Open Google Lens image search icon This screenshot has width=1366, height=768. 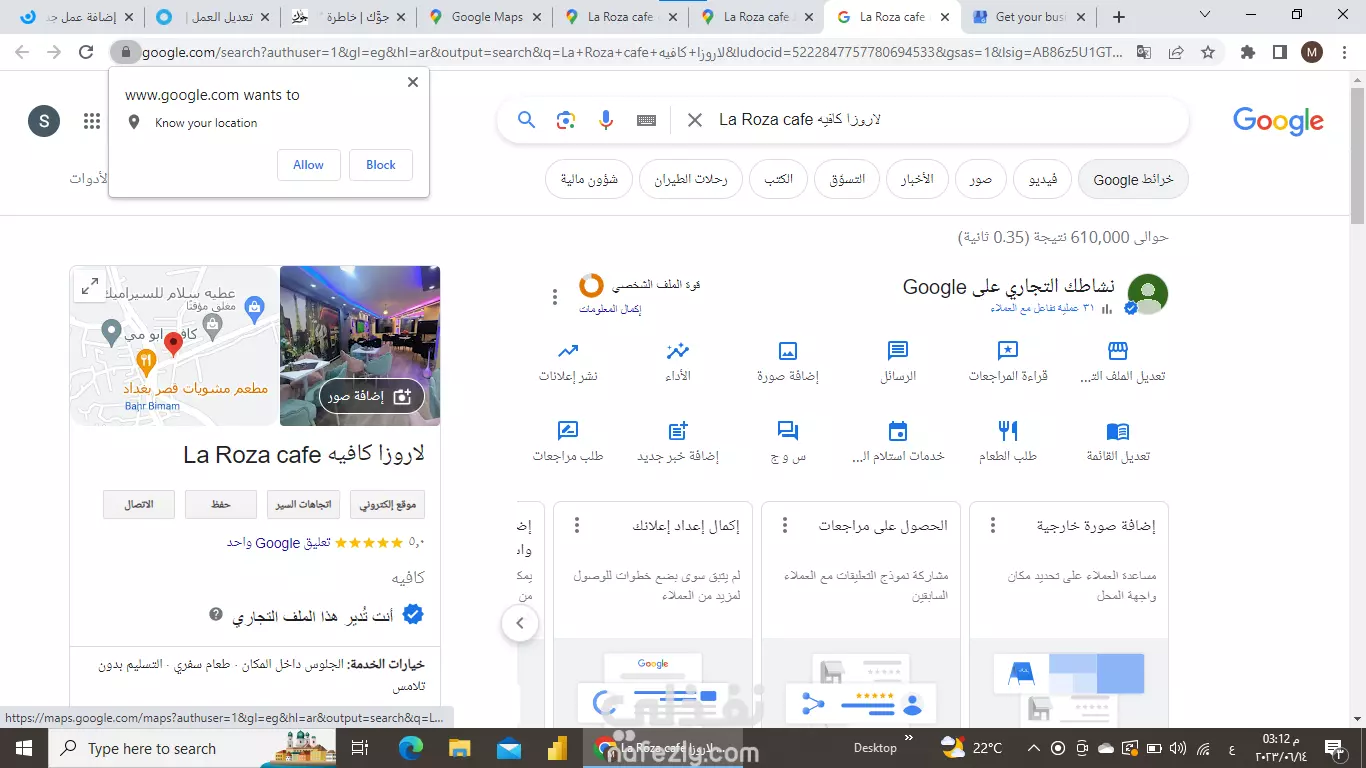pos(566,120)
